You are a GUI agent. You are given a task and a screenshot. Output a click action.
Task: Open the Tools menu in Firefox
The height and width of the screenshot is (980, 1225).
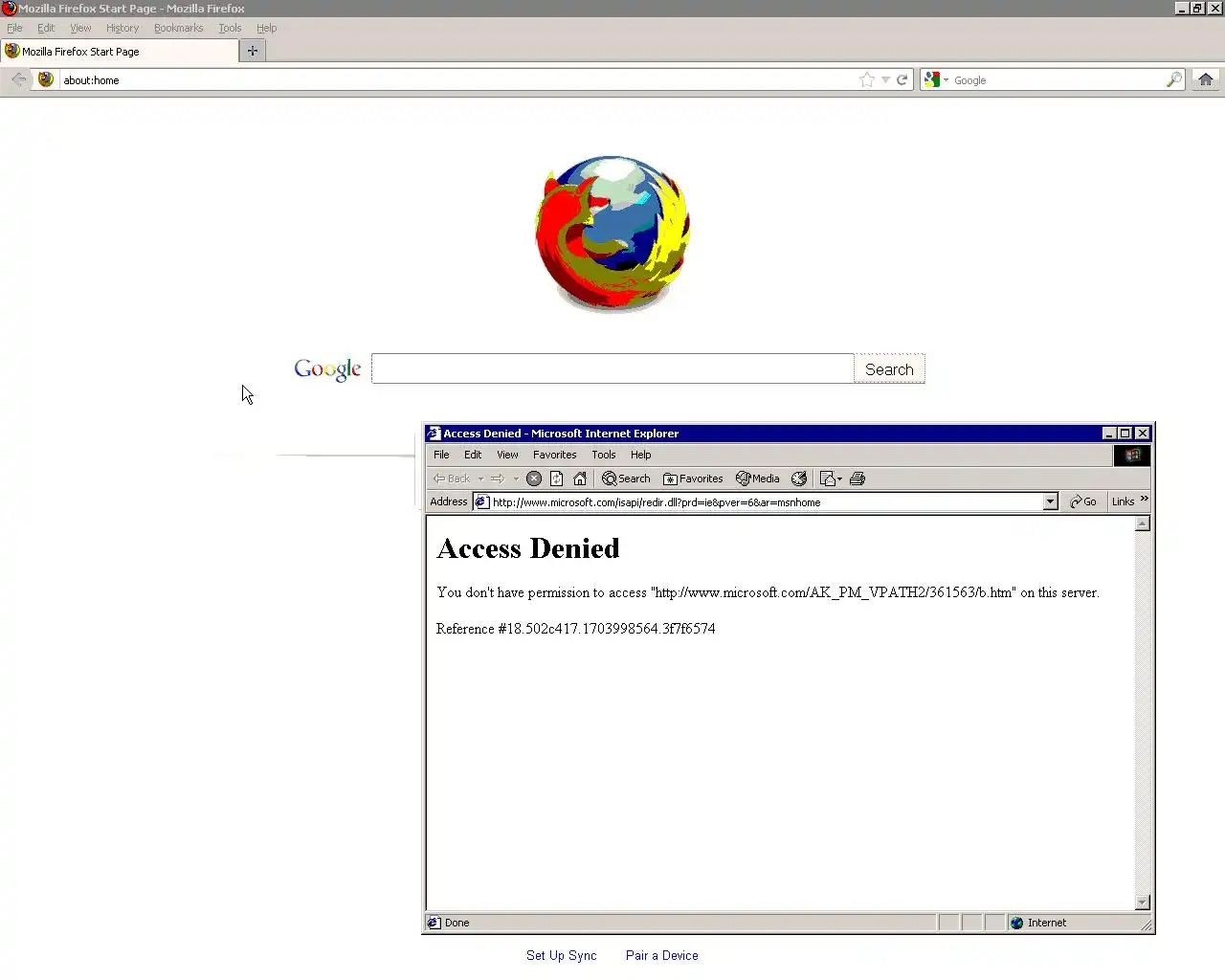(x=230, y=28)
